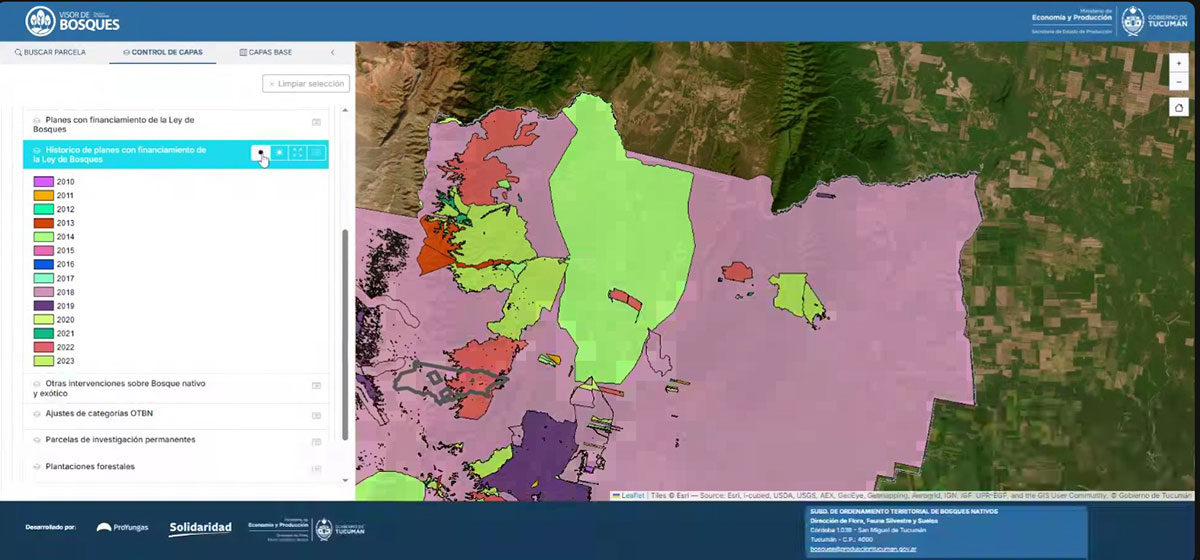Open the Capas Base tab
The image size is (1200, 560).
coord(266,52)
